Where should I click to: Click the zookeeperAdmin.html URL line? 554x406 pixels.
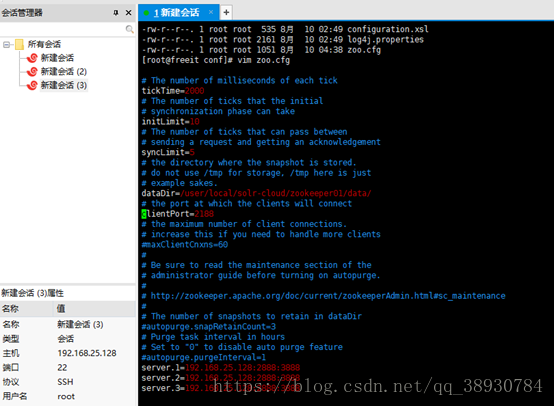coord(323,296)
